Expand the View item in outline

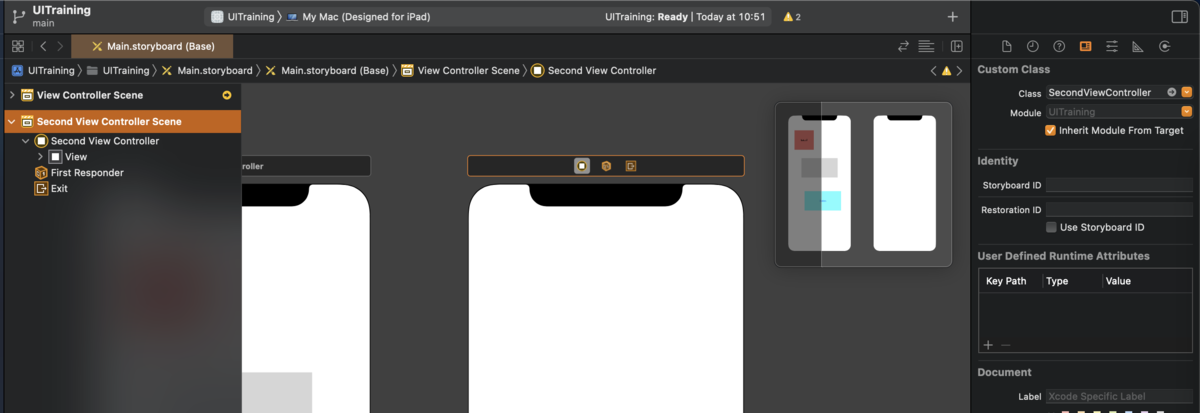coord(40,157)
